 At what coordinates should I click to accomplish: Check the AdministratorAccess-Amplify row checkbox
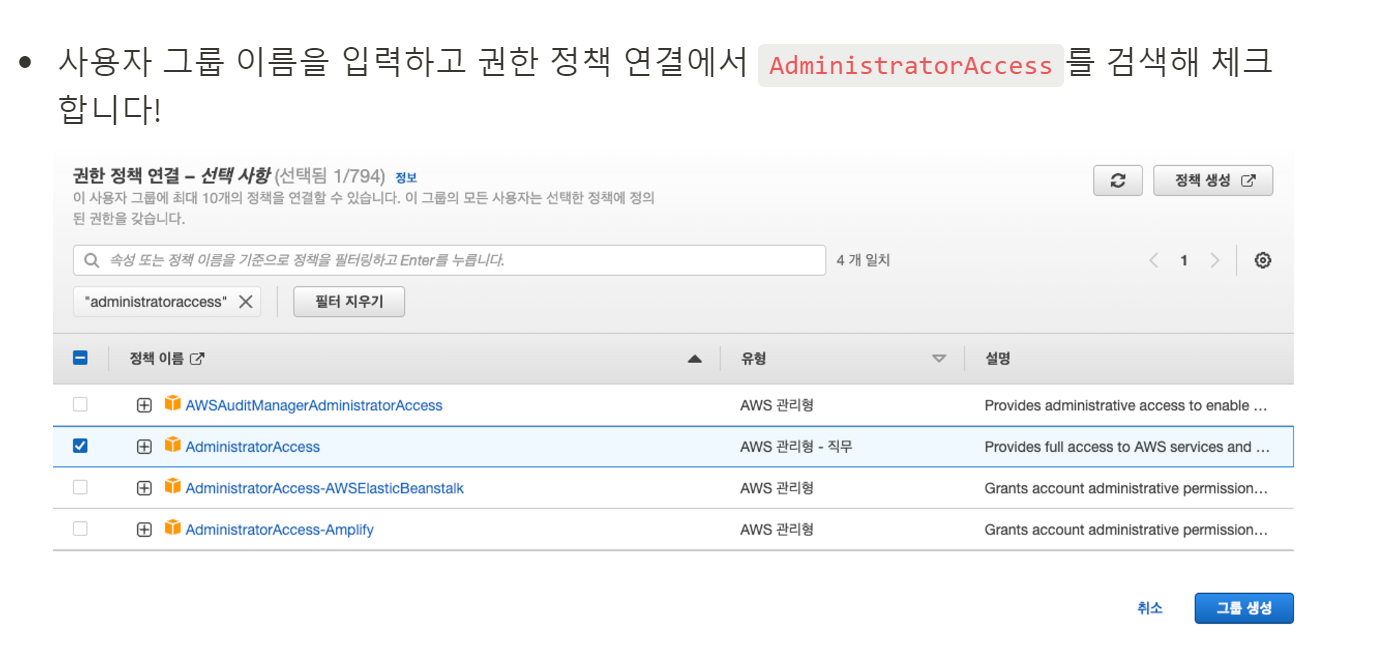click(80, 529)
